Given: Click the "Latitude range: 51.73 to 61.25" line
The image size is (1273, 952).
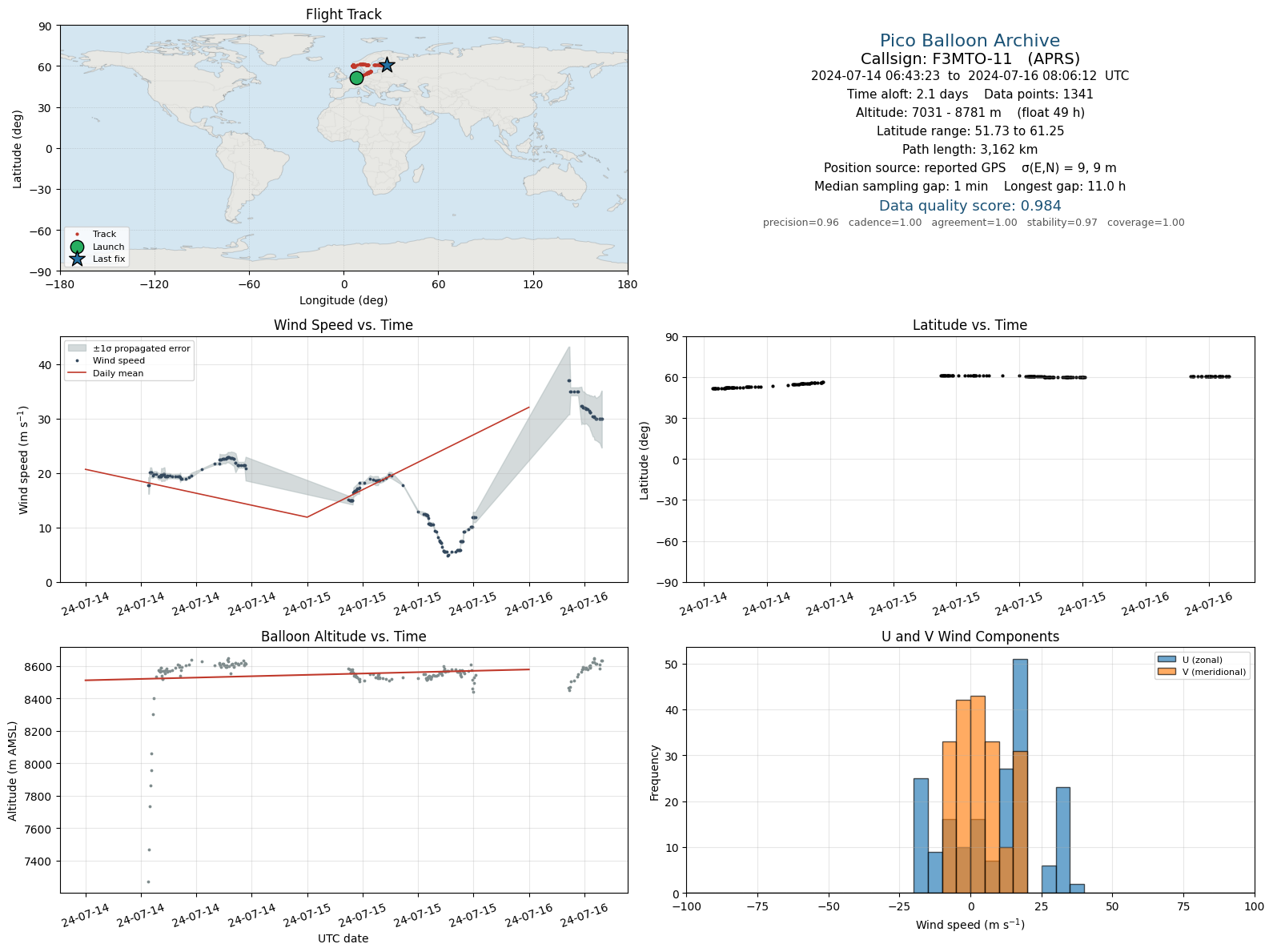Looking at the screenshot, I should tap(970, 131).
